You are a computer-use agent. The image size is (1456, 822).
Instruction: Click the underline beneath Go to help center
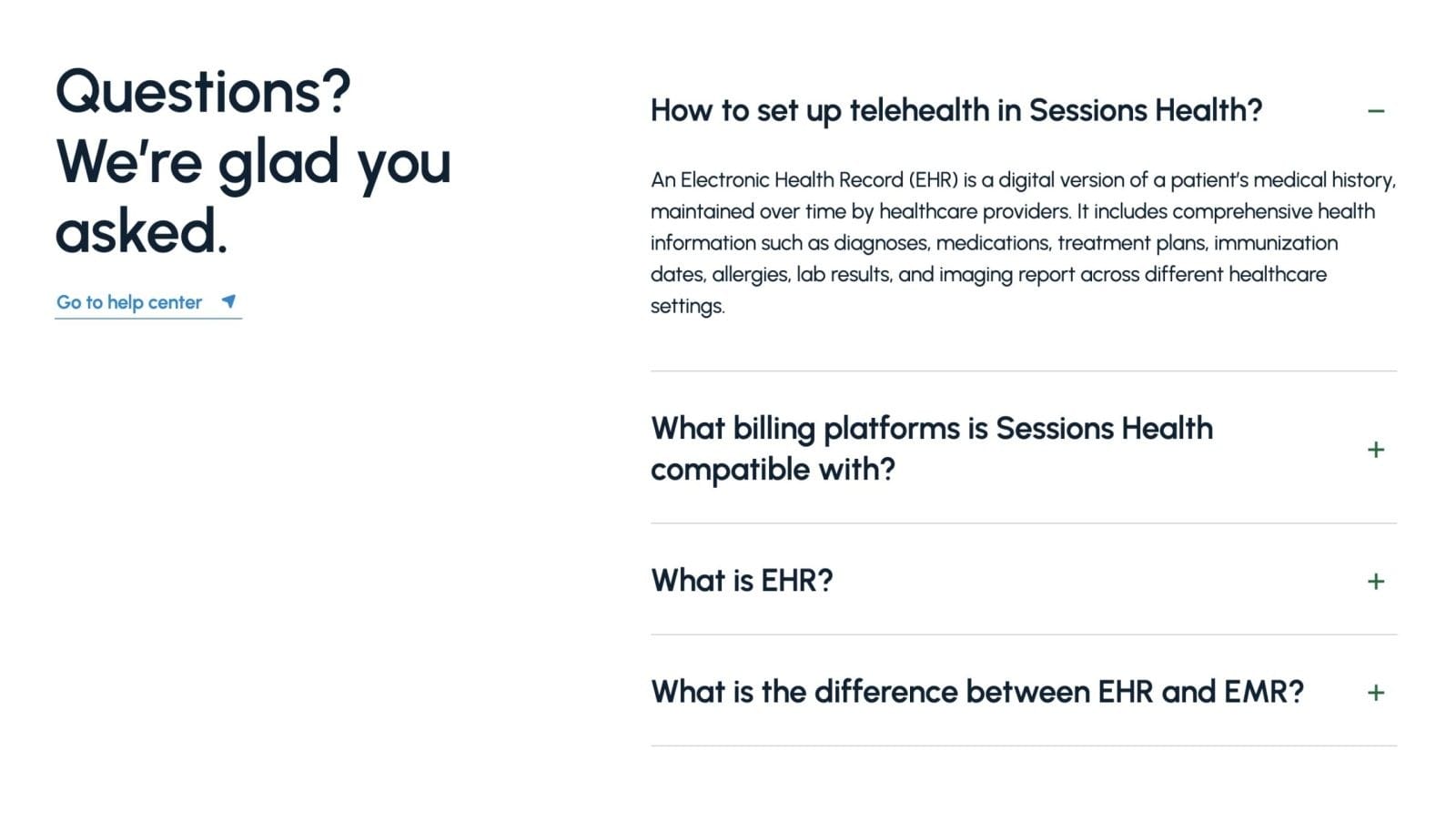(148, 319)
